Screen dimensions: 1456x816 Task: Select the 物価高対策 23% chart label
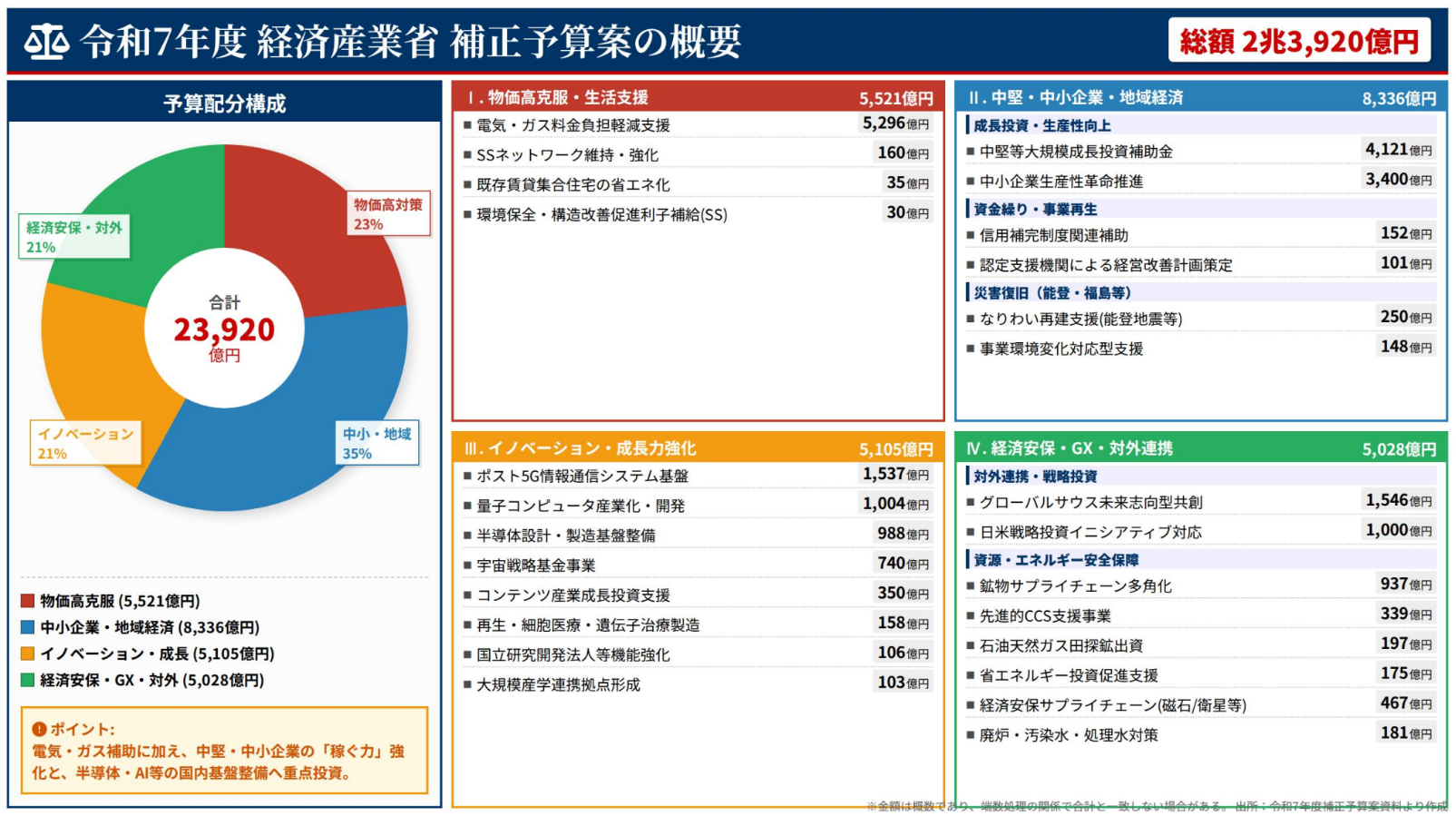pos(387,213)
